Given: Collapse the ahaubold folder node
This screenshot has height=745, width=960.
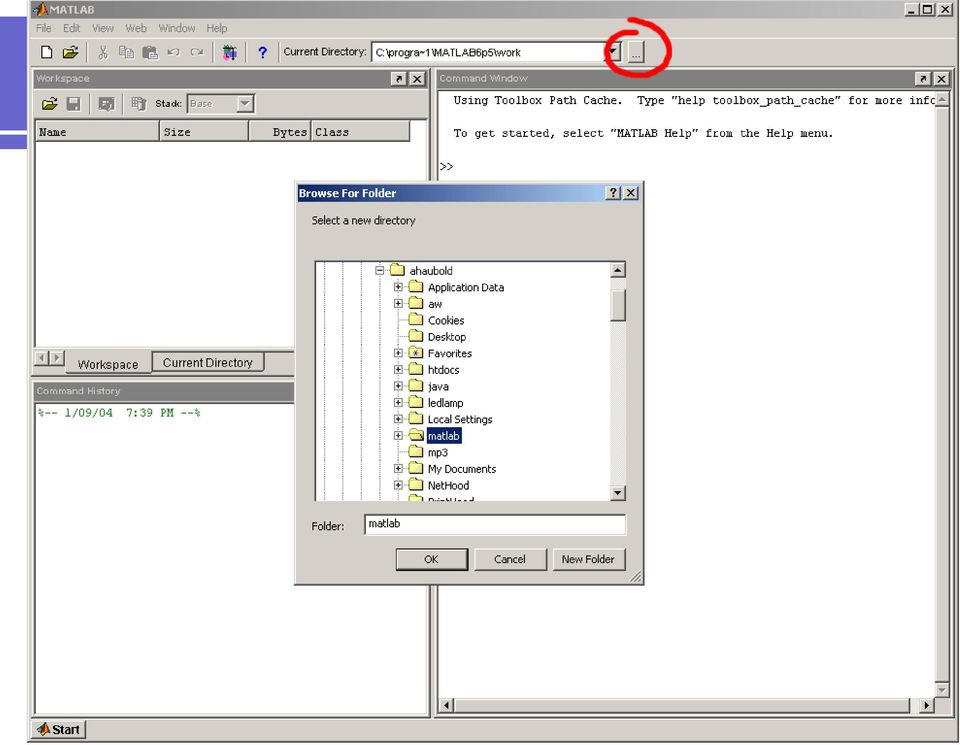Looking at the screenshot, I should tap(380, 270).
